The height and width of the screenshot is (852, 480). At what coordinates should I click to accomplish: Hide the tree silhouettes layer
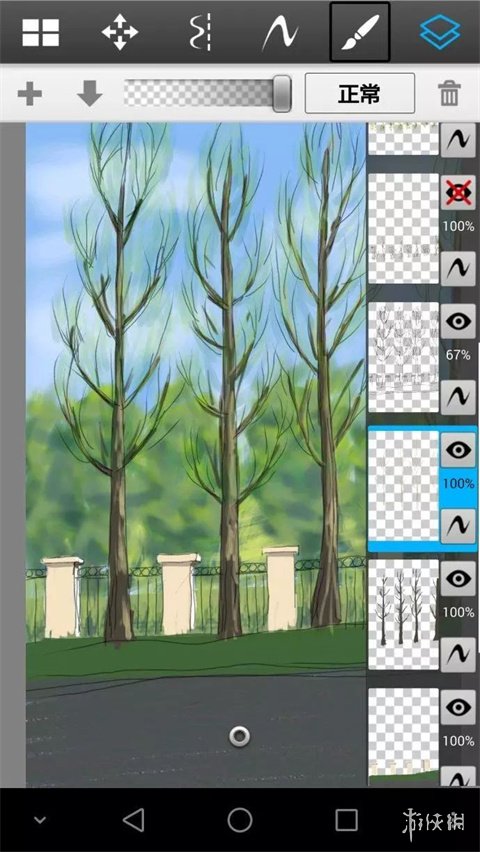pyautogui.click(x=458, y=579)
